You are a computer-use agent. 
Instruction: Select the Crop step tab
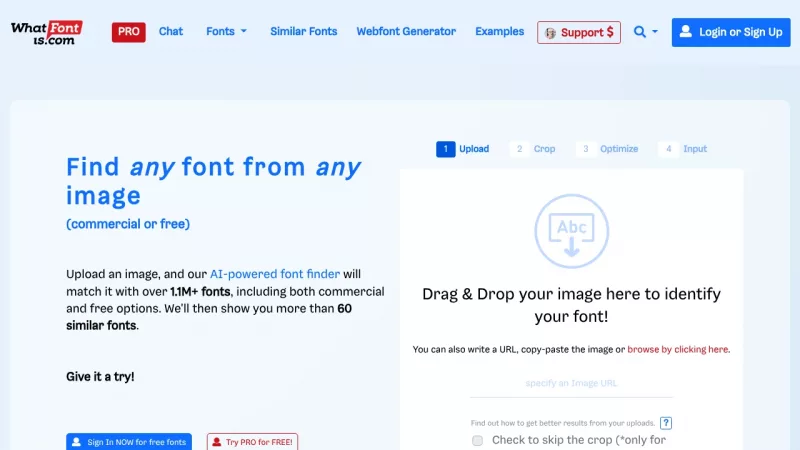pos(534,149)
